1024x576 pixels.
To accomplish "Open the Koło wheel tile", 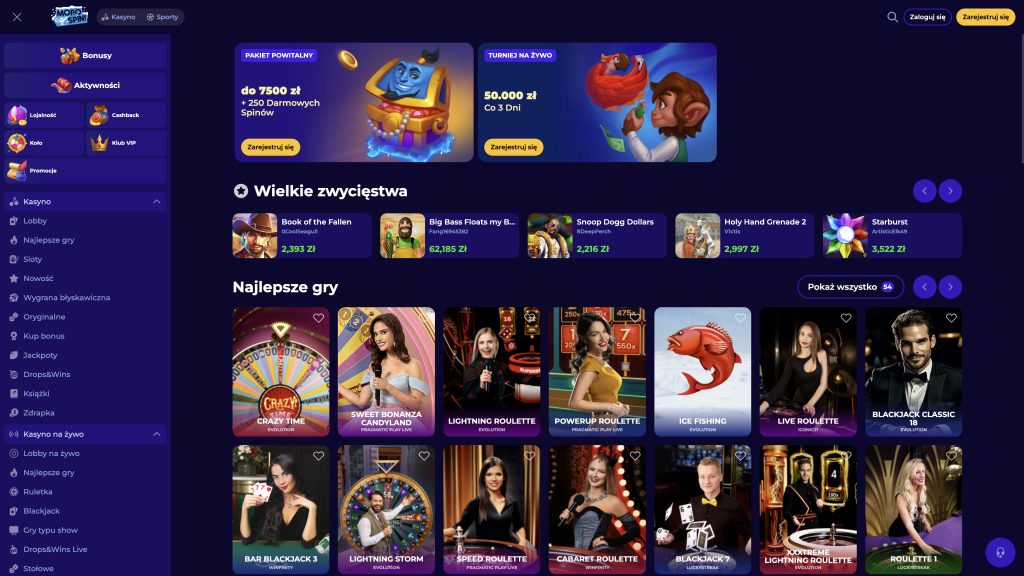I will click(x=44, y=142).
